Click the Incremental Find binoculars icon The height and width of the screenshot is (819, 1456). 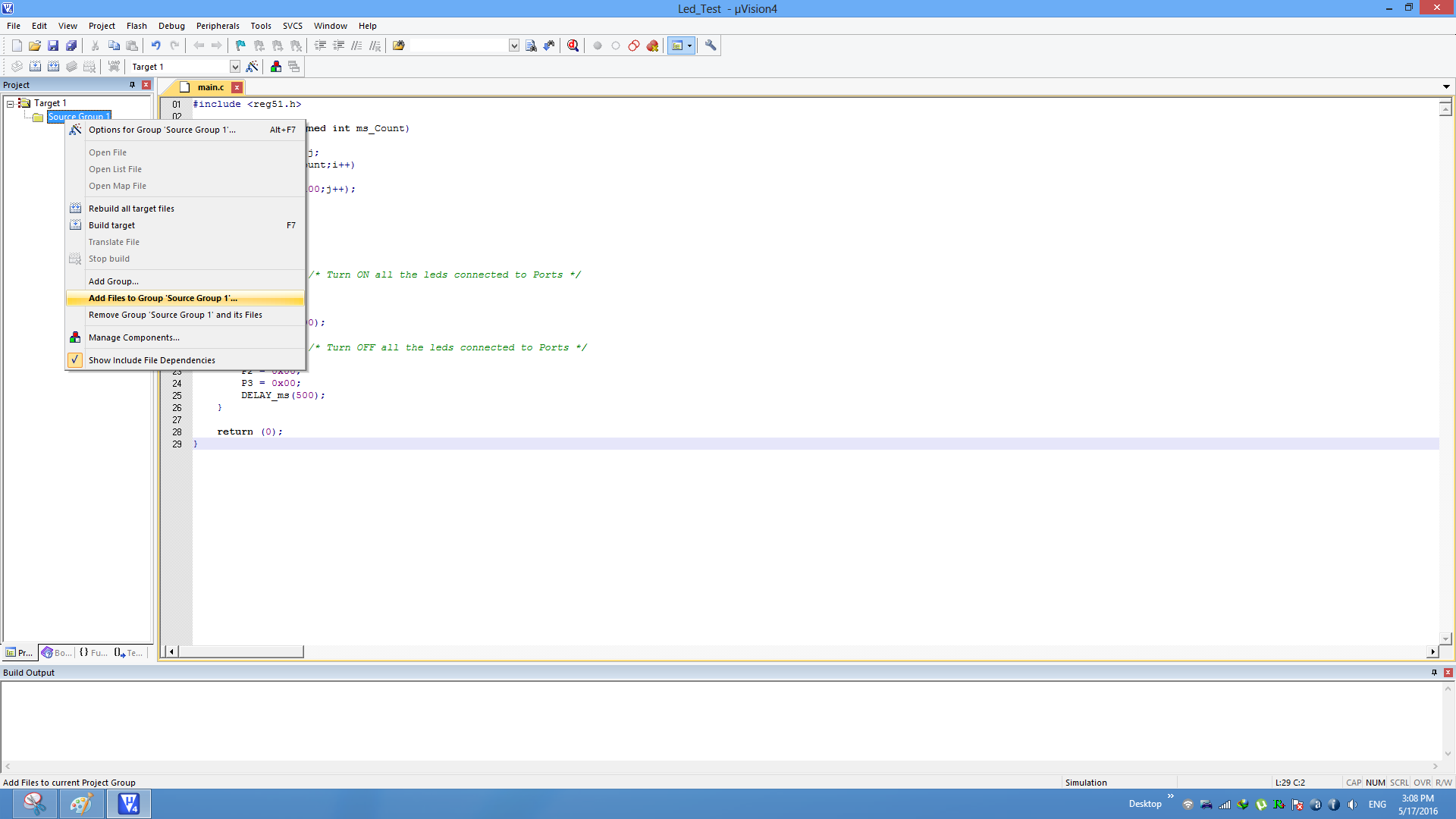pyautogui.click(x=549, y=45)
